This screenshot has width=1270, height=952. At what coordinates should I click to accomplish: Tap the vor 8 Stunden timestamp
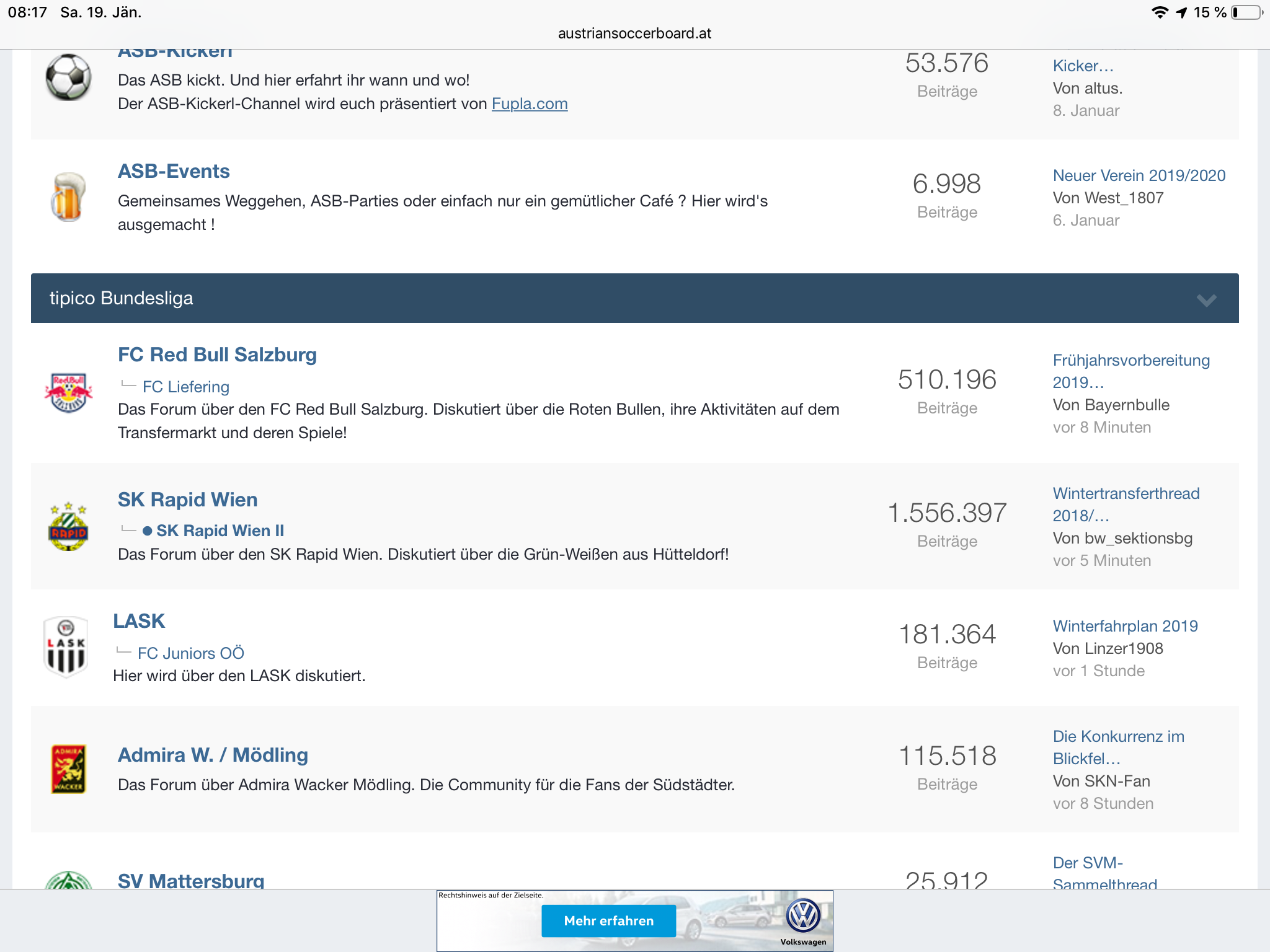1103,803
